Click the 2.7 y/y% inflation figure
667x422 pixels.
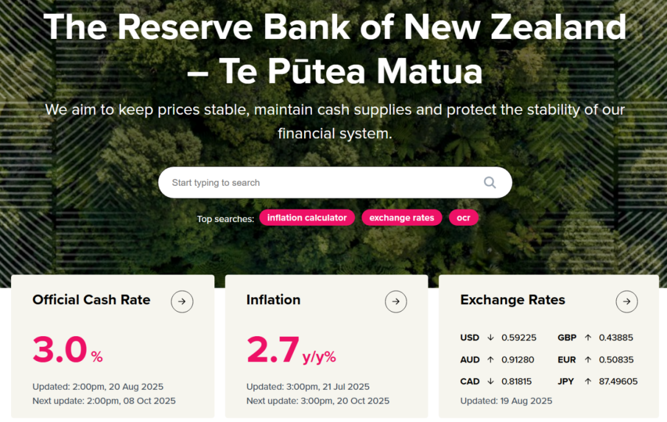[291, 350]
